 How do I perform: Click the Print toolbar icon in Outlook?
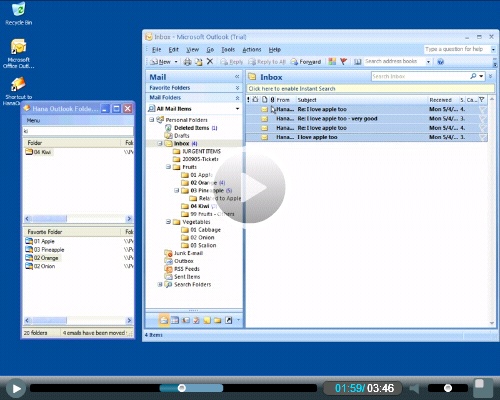point(188,62)
